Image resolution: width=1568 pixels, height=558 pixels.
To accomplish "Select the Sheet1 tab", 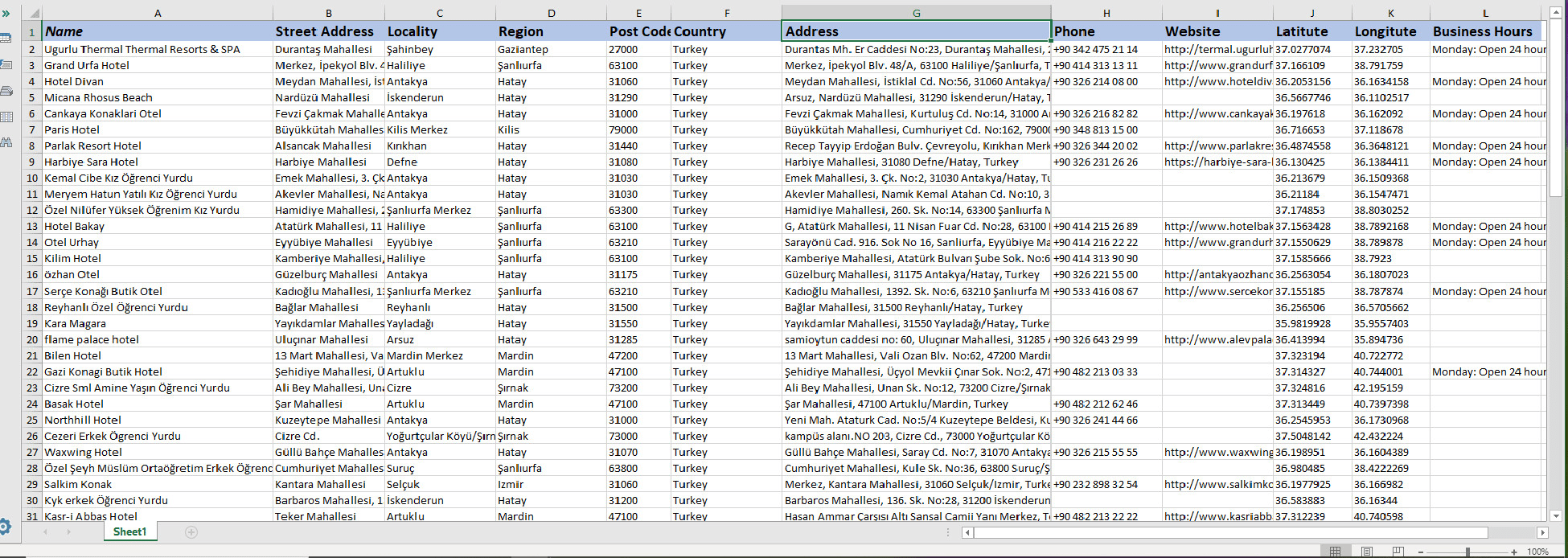I will point(129,532).
